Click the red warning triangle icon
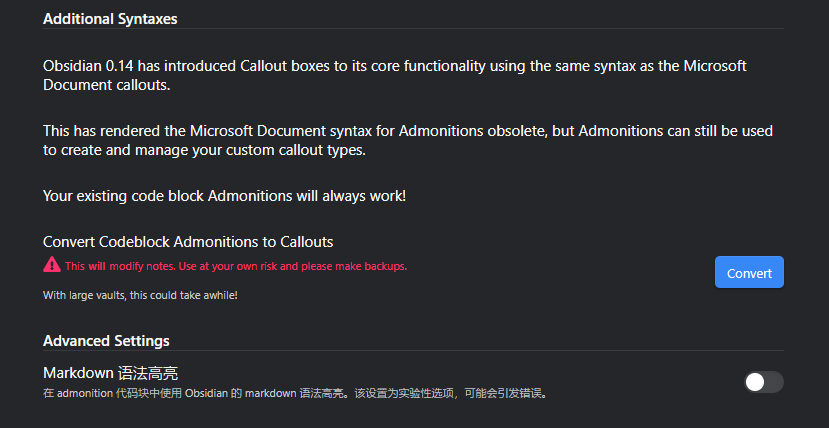The width and height of the screenshot is (829, 428). click(x=52, y=264)
